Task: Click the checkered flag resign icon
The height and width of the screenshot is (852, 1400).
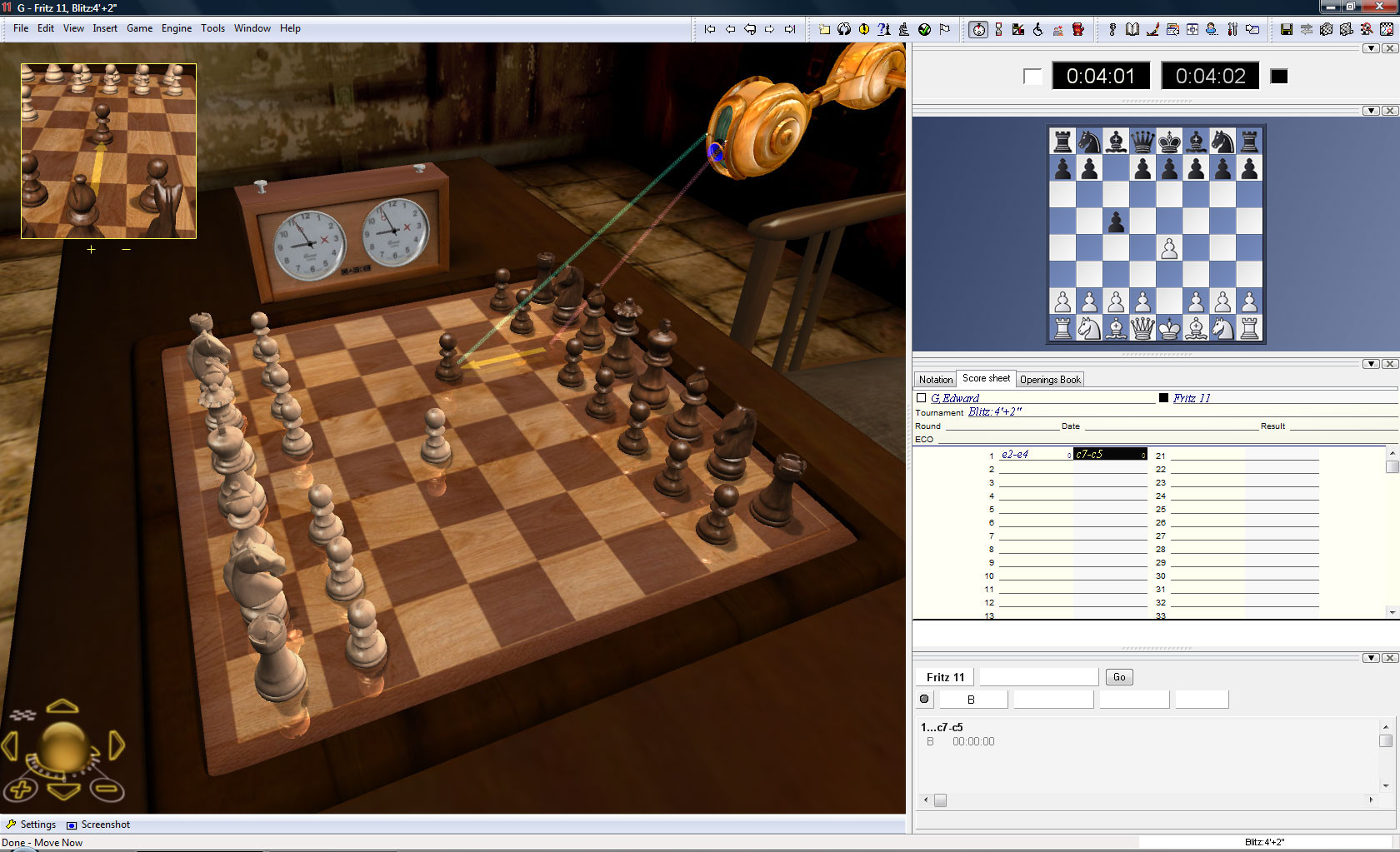Action: point(945,29)
